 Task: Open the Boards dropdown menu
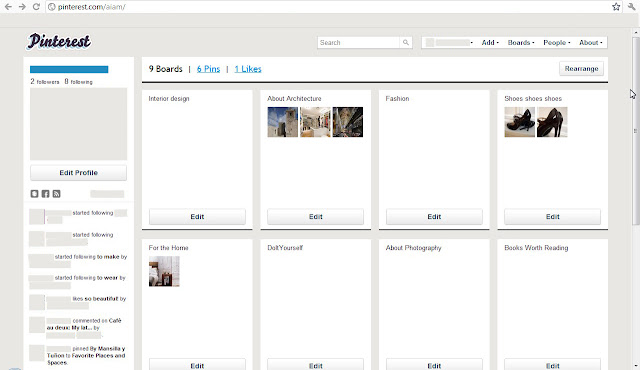[x=521, y=42]
